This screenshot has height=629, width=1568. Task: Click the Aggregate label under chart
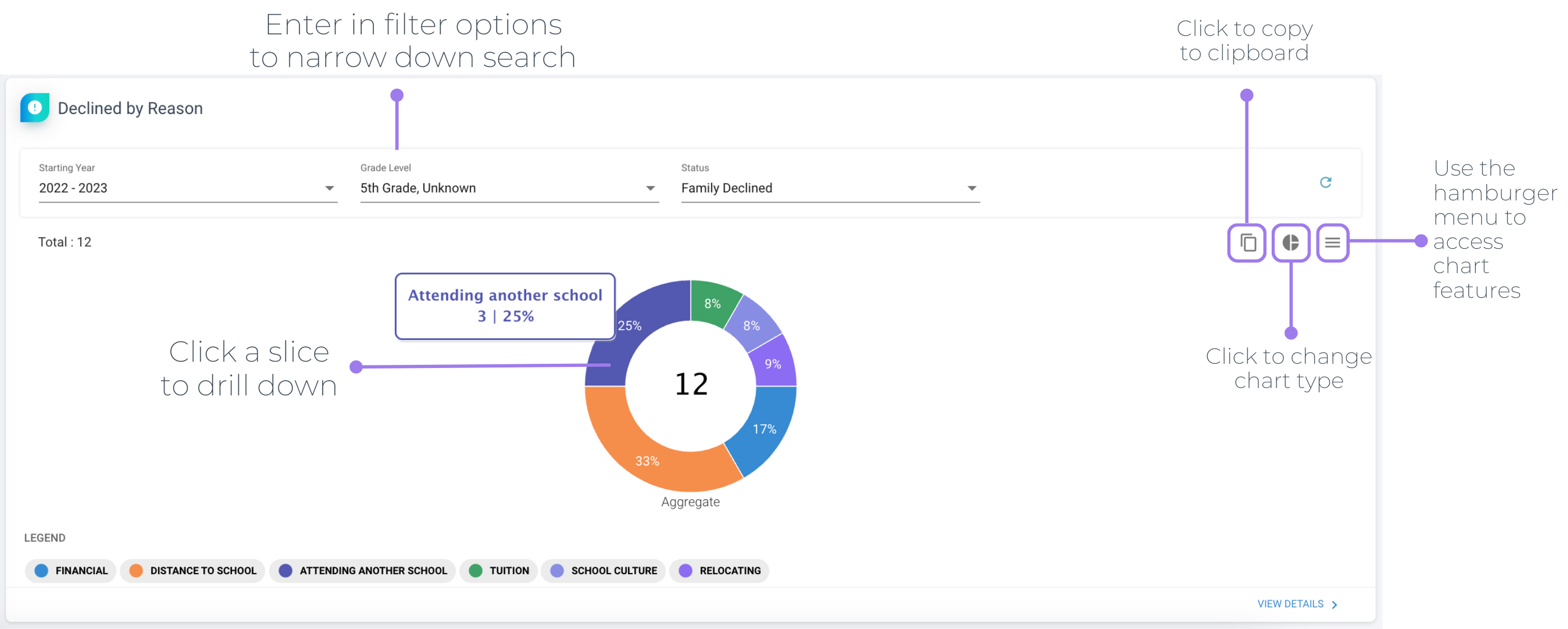[690, 502]
